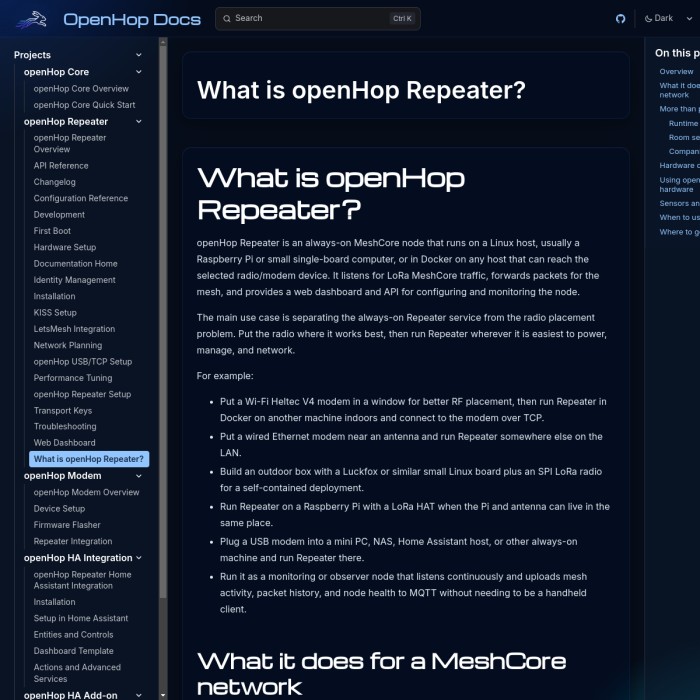Open Setup in Home Assistant page

pos(81,618)
